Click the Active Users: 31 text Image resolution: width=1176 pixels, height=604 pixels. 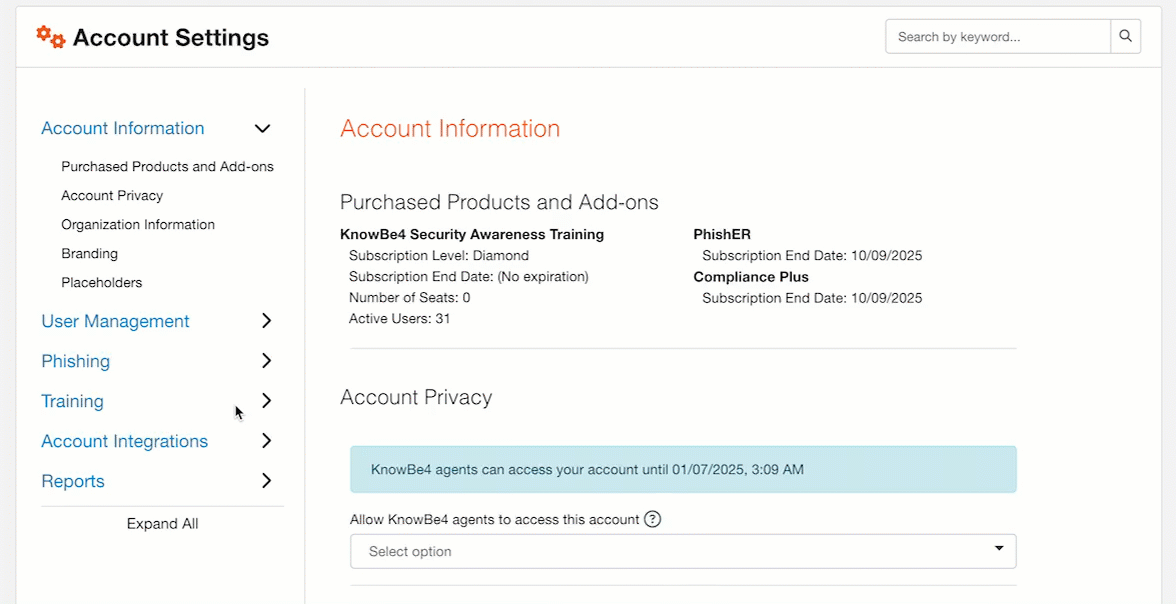[x=399, y=319]
